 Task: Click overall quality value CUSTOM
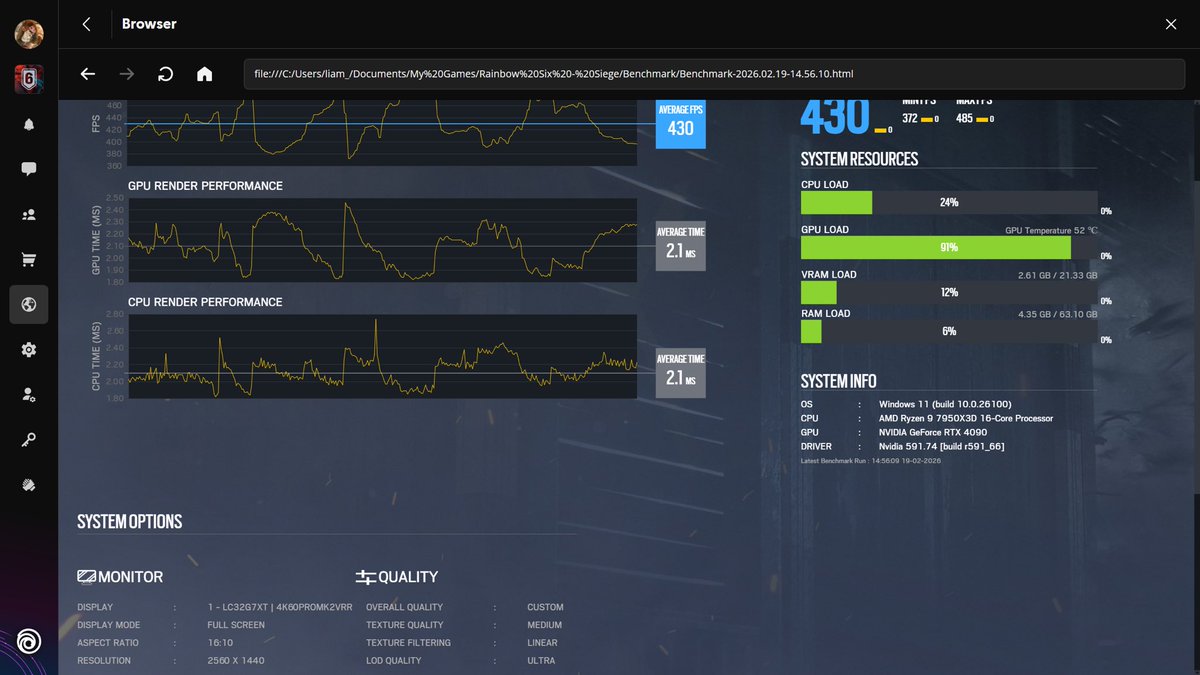545,607
